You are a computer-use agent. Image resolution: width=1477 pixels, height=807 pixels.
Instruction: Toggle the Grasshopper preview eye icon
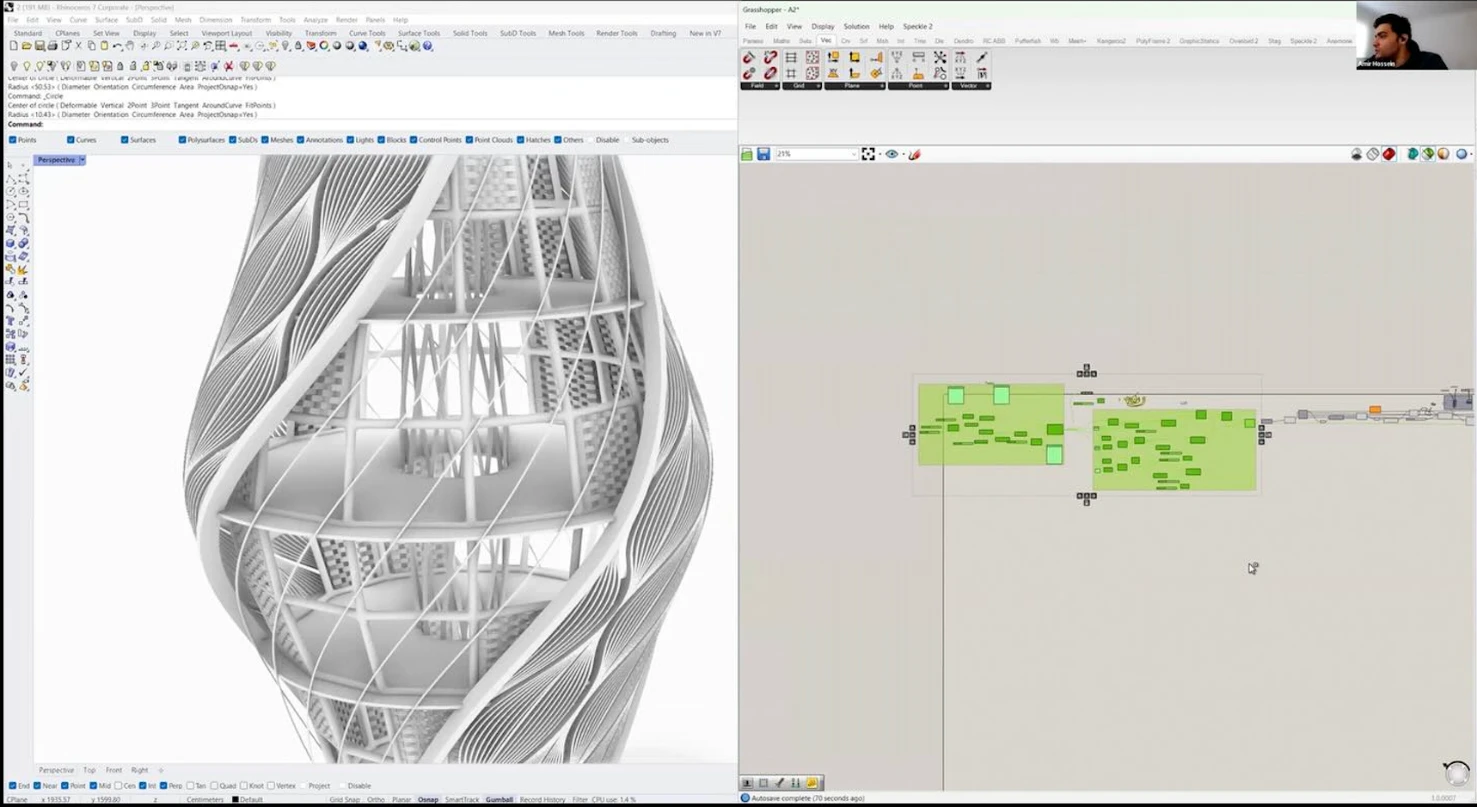891,154
